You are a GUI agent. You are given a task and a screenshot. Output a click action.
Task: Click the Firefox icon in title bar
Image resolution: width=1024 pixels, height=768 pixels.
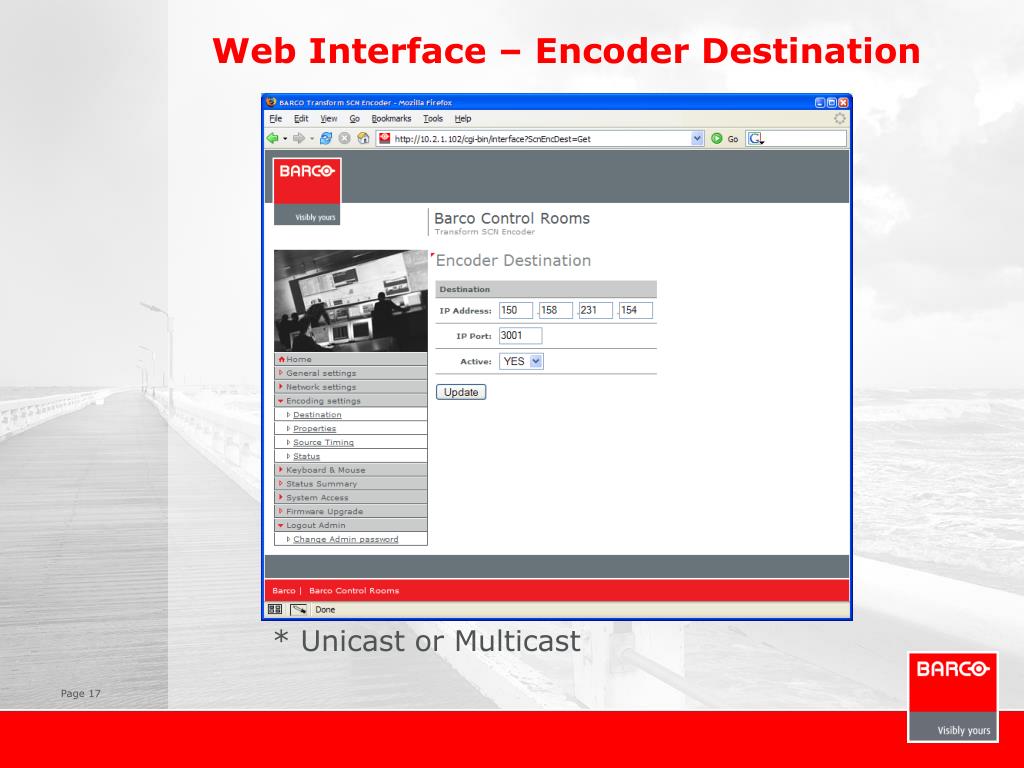coord(271,102)
